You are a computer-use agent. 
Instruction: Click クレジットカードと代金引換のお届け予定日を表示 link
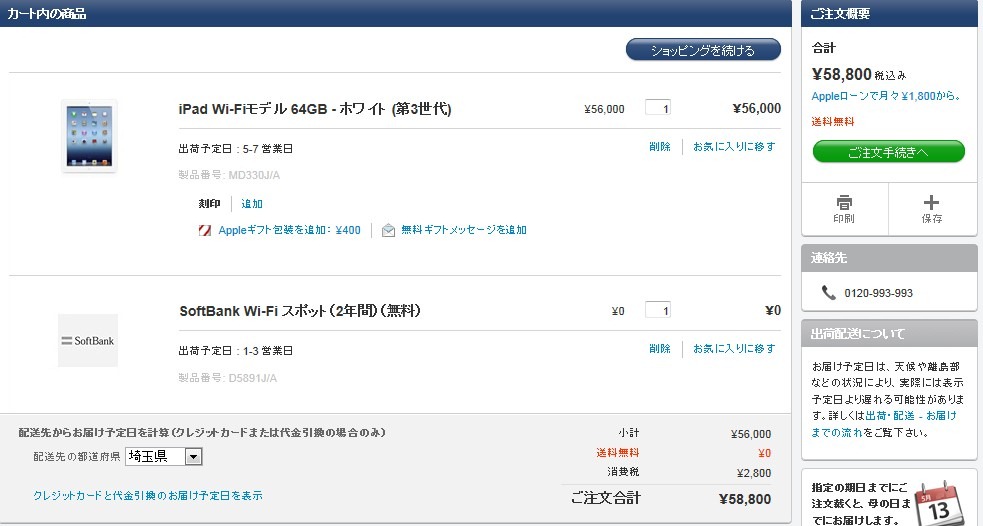click(148, 495)
